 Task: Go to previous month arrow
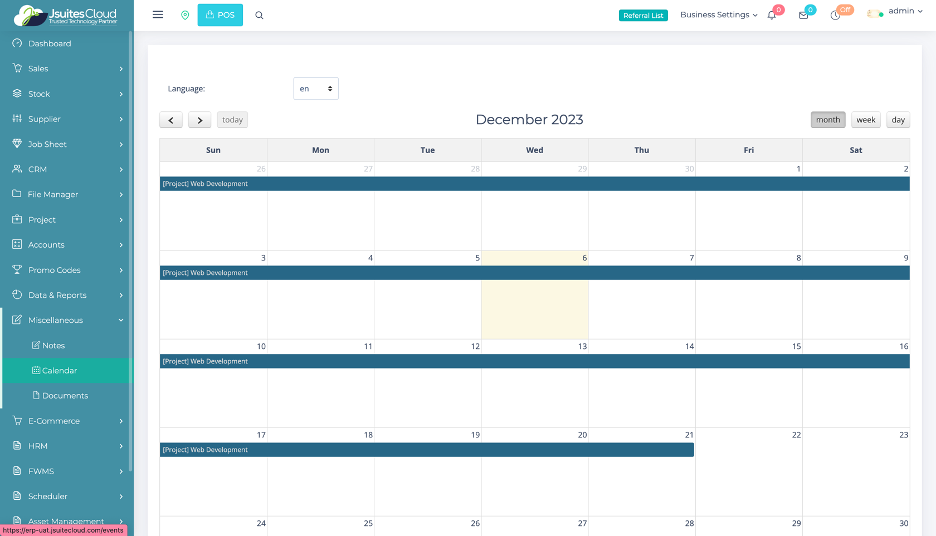(171, 120)
